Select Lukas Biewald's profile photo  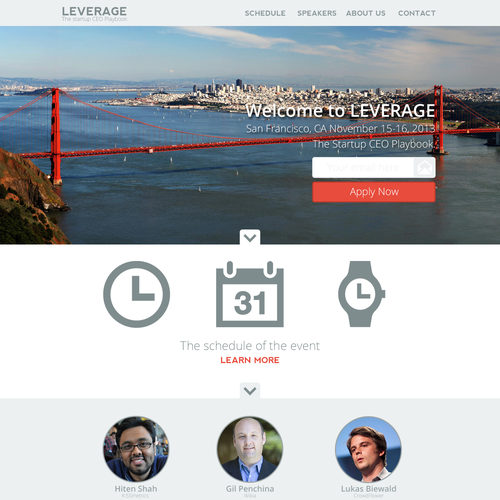pos(368,449)
